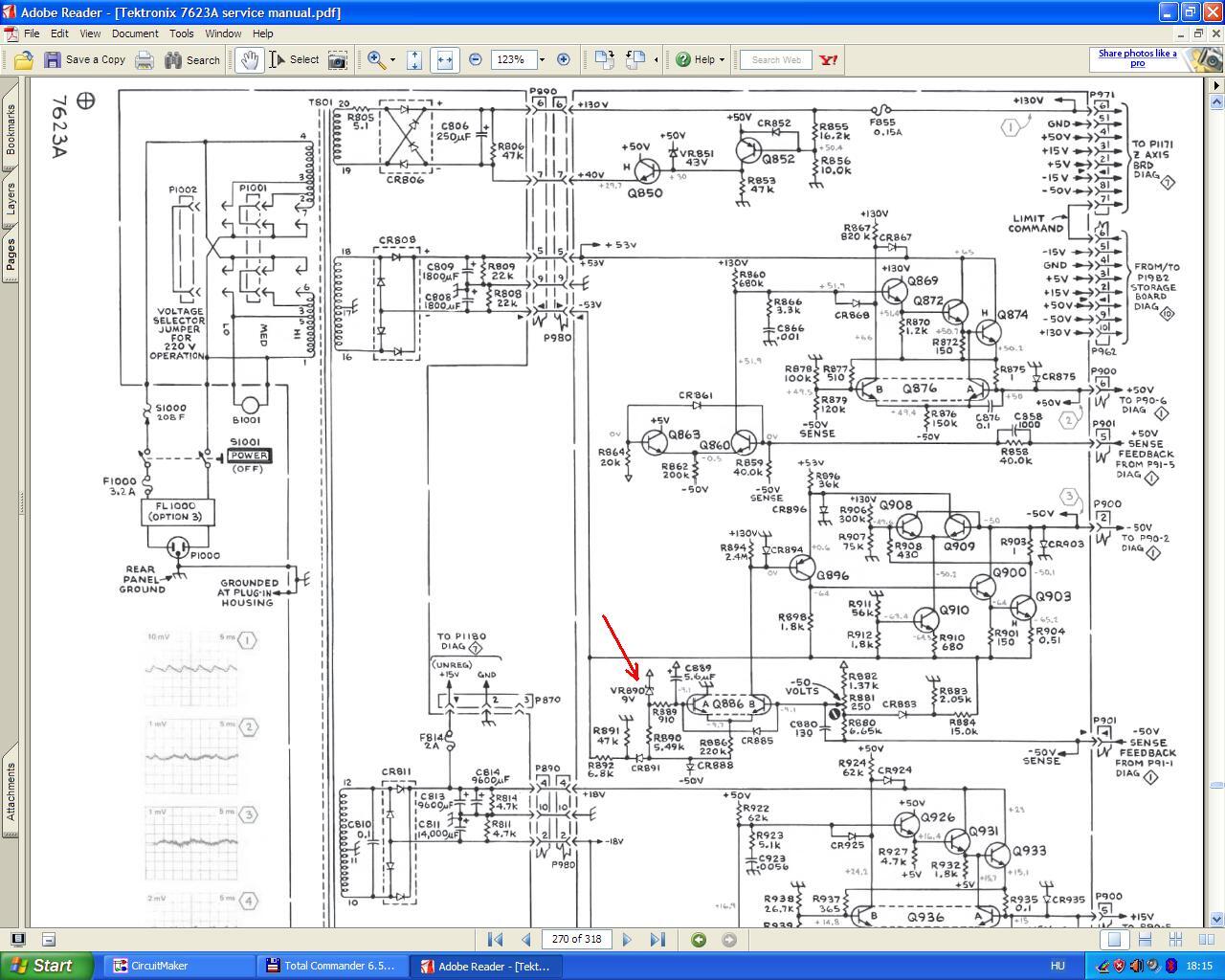
Task: Open the Document menu
Action: pyautogui.click(x=135, y=33)
